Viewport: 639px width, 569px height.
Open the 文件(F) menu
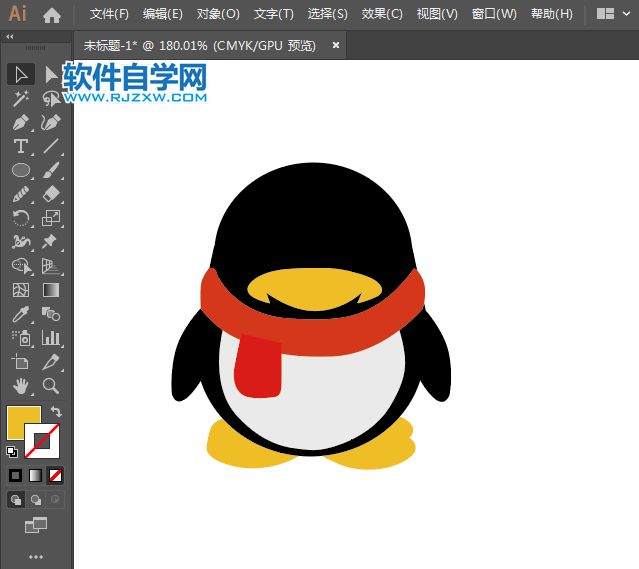tap(109, 14)
